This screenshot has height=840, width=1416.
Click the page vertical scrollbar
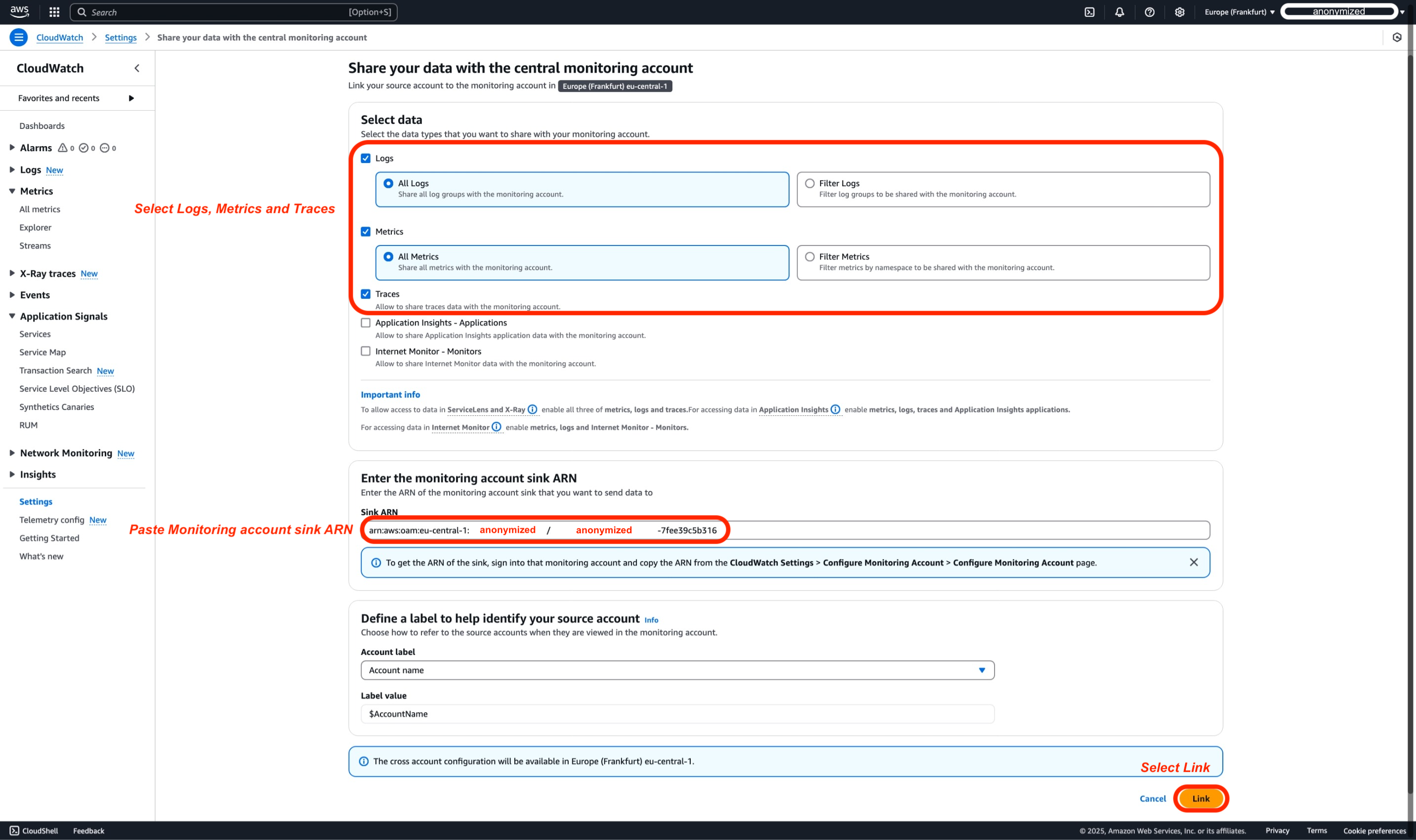coord(1411,425)
